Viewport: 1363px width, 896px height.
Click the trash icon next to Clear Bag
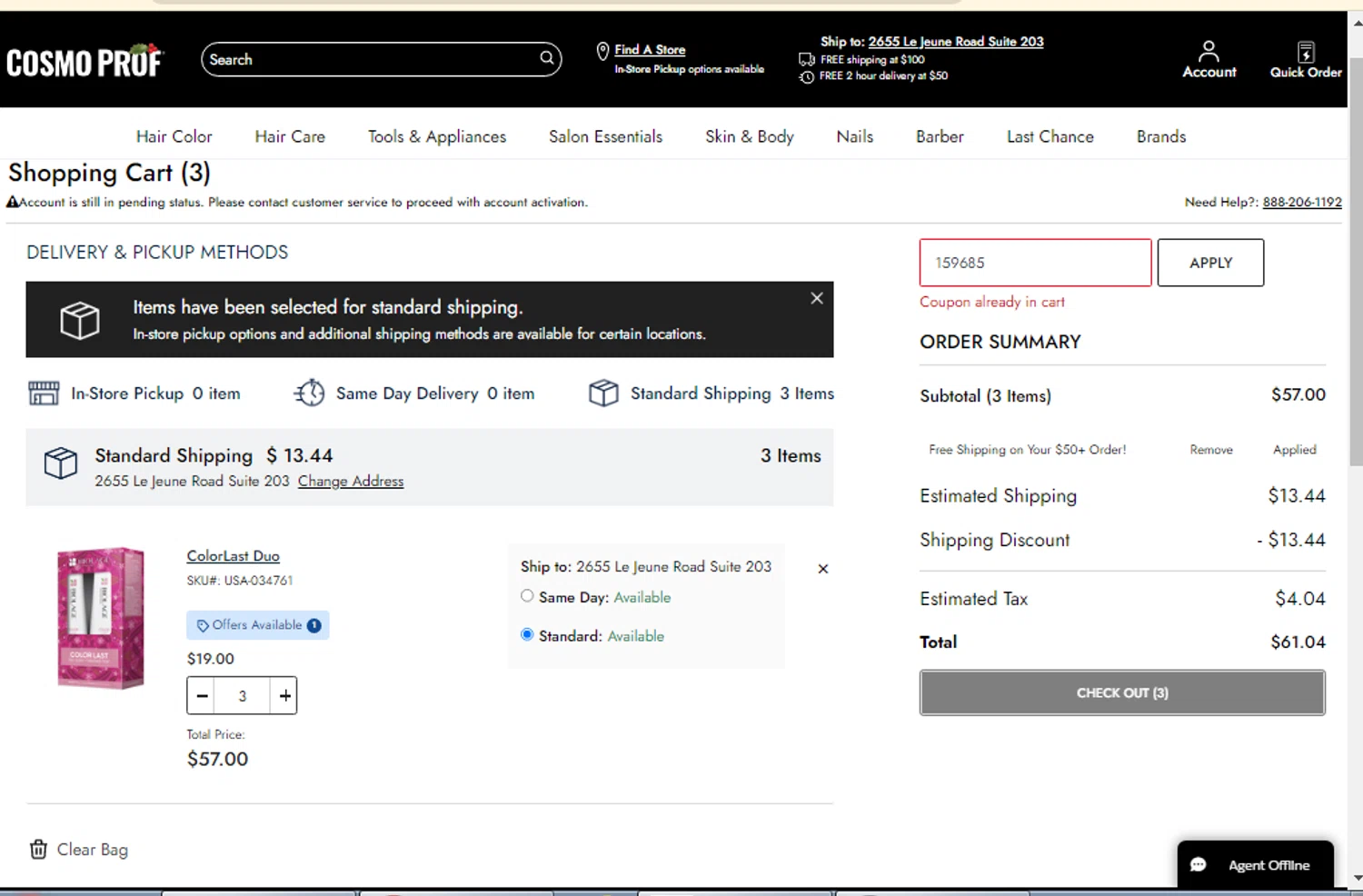click(38, 849)
